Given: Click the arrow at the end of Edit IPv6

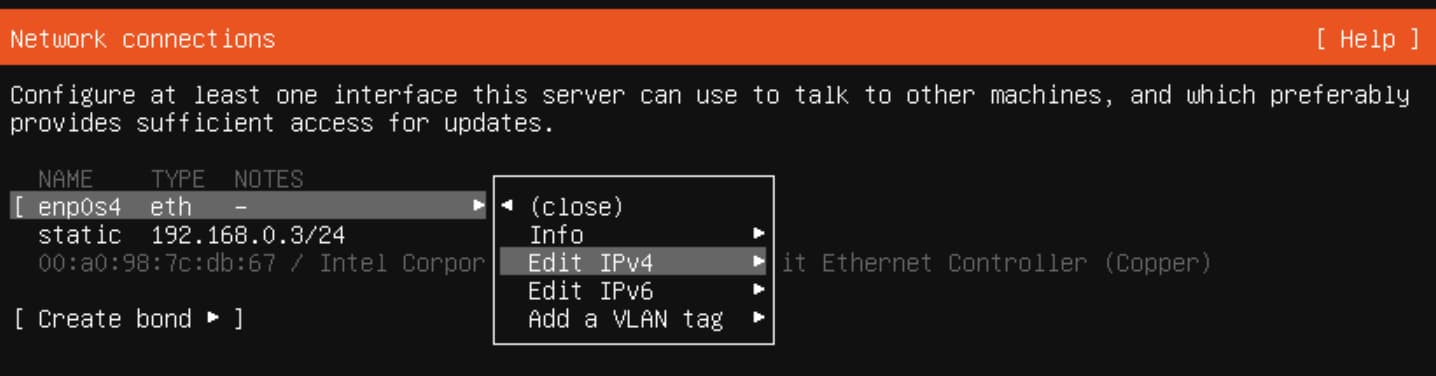Looking at the screenshot, I should (x=758, y=291).
